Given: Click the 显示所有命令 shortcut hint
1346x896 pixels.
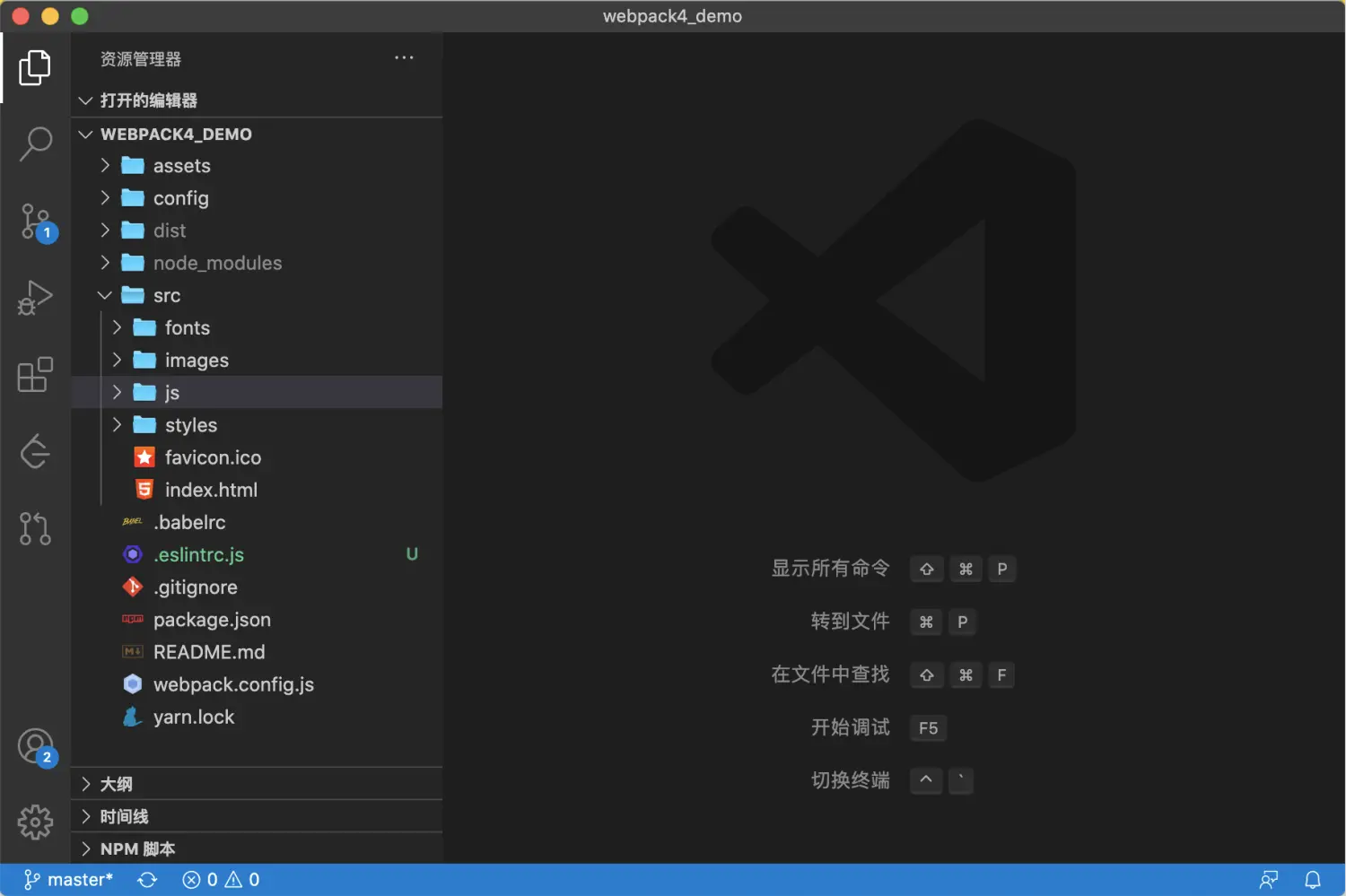Looking at the screenshot, I should (x=830, y=569).
